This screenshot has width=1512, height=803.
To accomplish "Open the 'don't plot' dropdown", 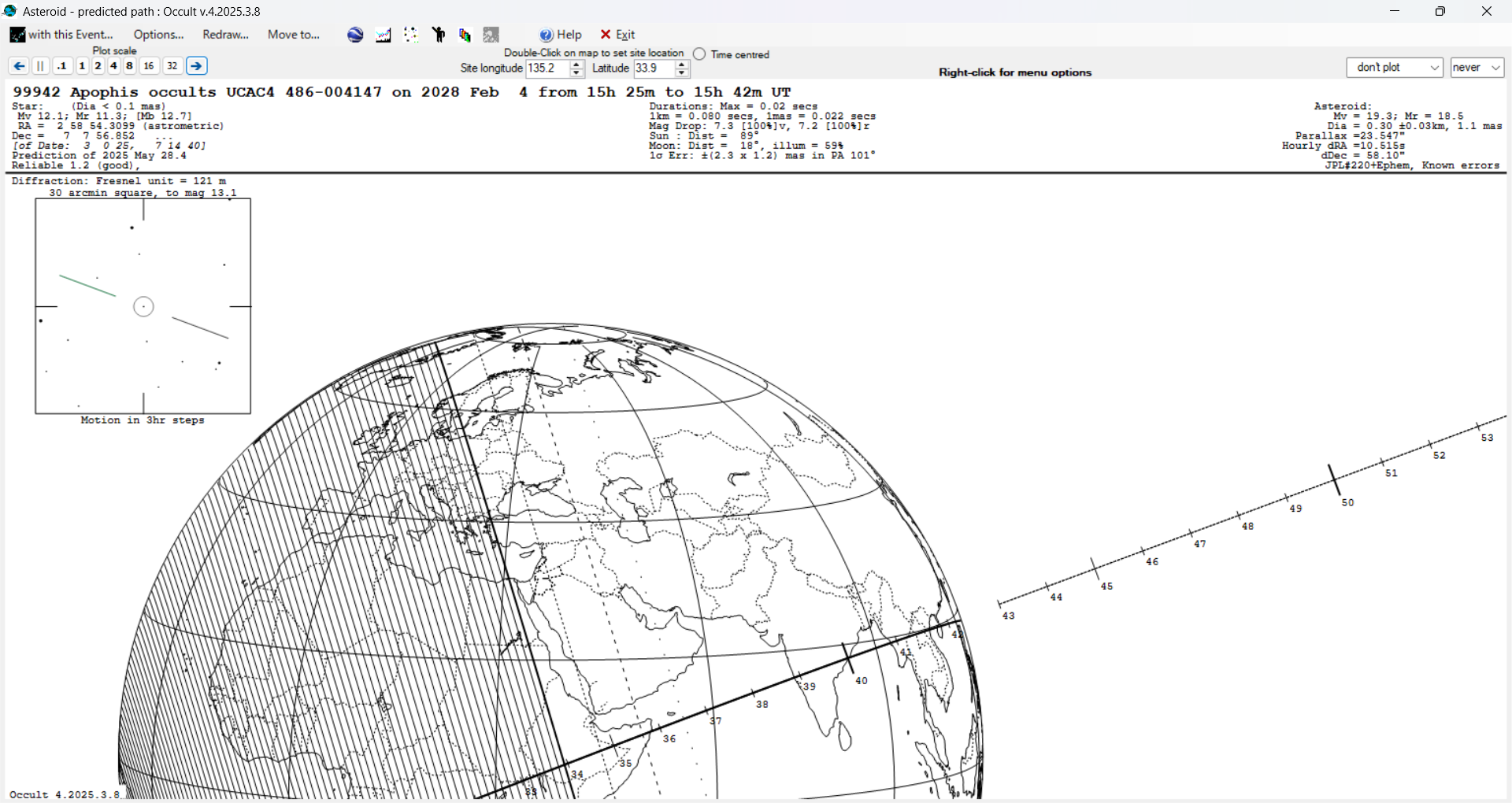I will 1395,68.
